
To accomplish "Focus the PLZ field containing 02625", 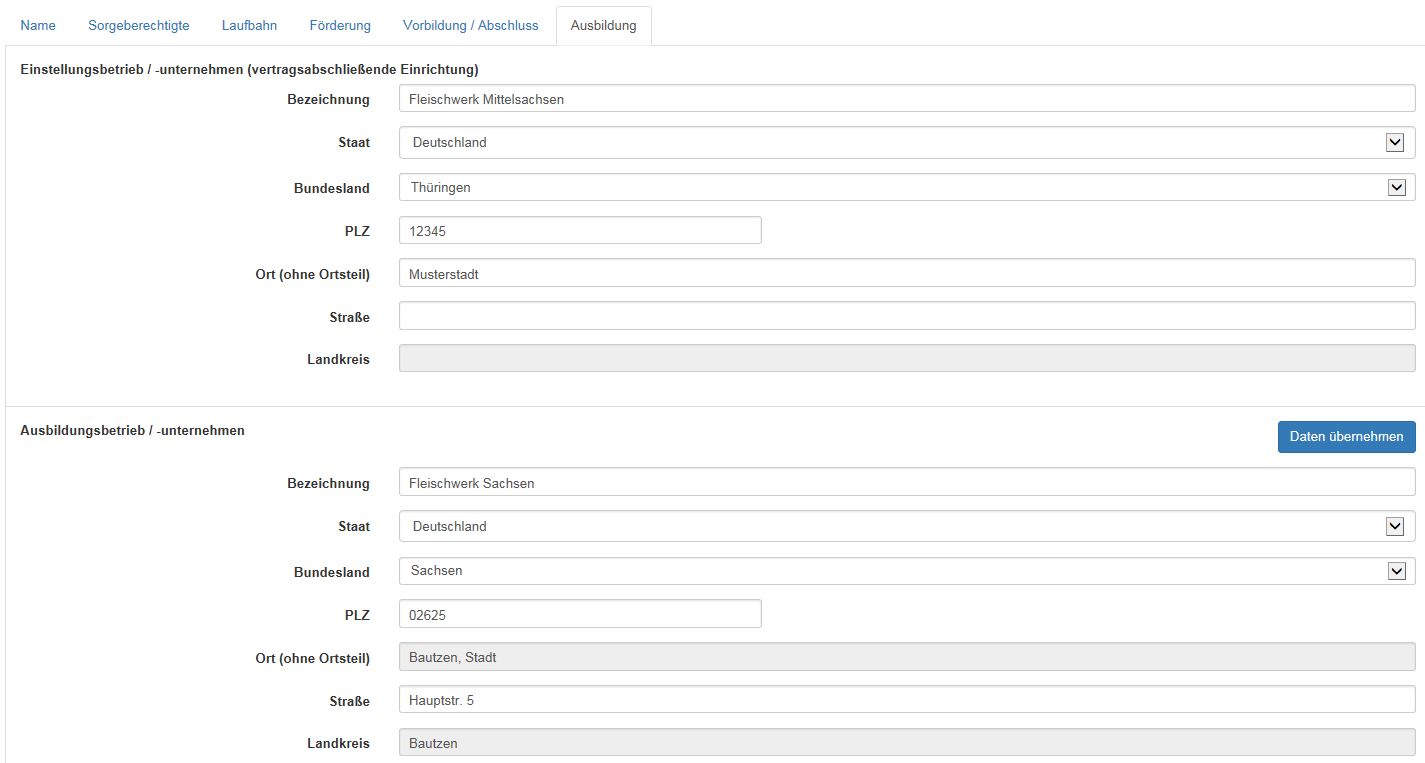I will click(579, 613).
